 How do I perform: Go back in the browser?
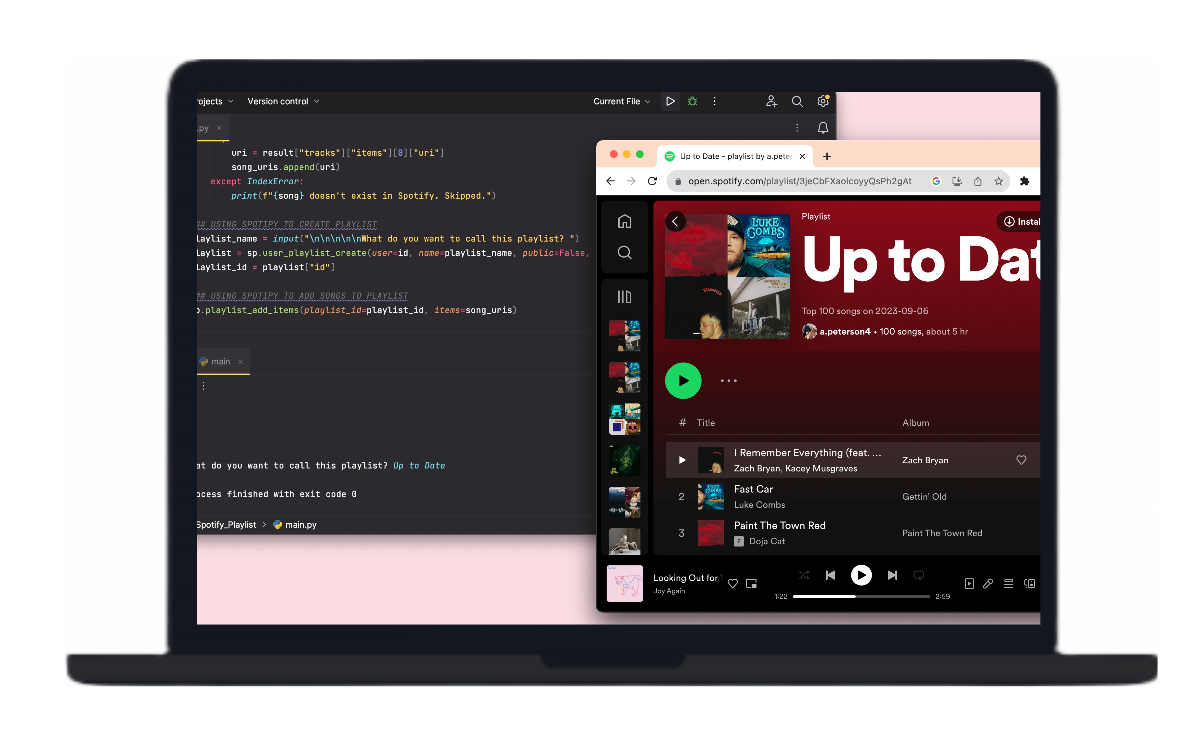611,181
